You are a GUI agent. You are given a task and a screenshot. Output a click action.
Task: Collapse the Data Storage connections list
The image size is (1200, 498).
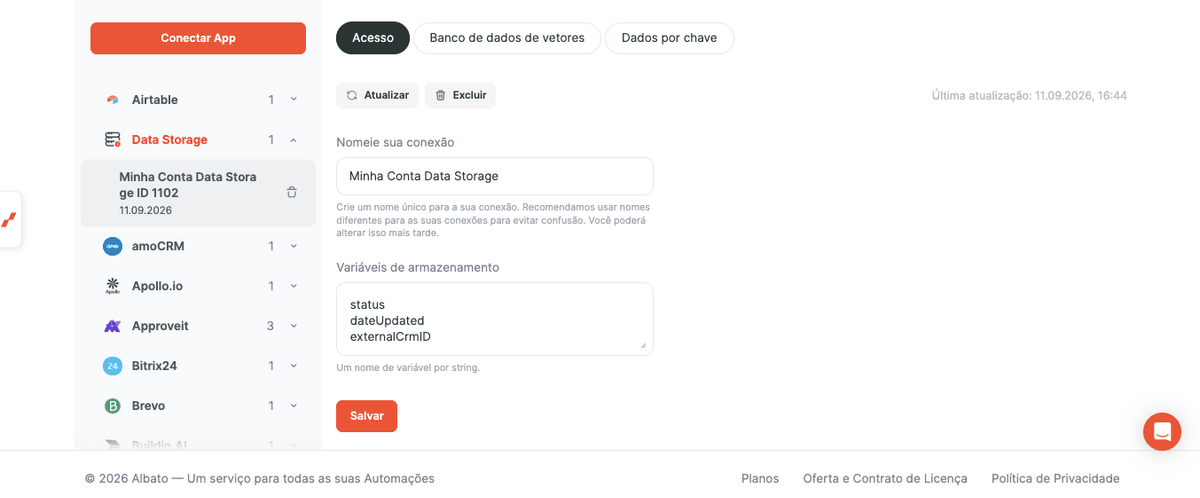point(293,140)
